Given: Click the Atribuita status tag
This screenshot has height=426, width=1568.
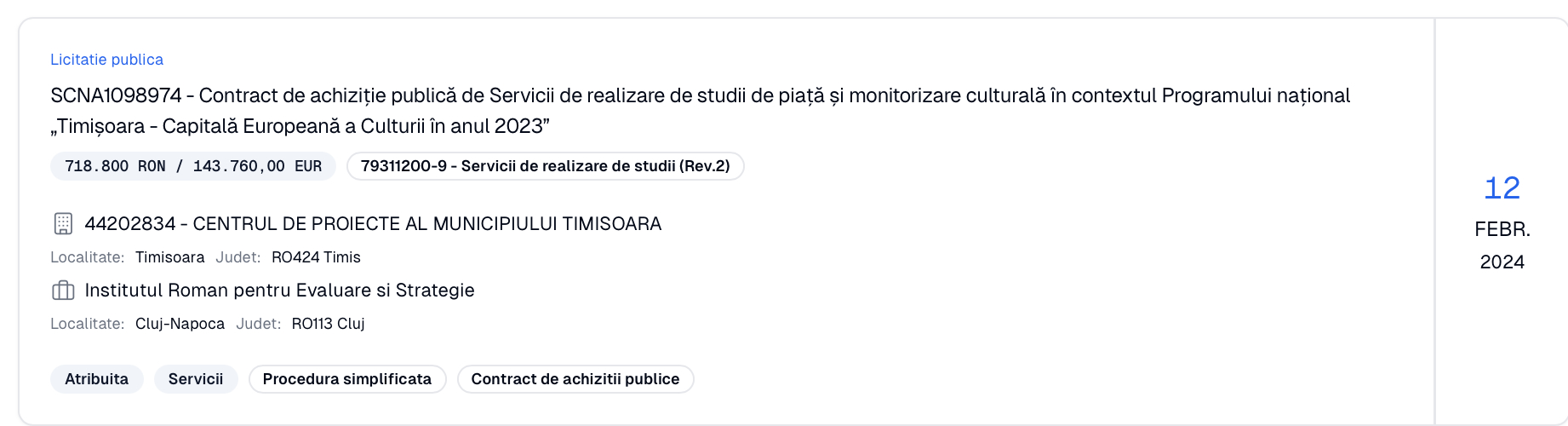Looking at the screenshot, I should 97,379.
